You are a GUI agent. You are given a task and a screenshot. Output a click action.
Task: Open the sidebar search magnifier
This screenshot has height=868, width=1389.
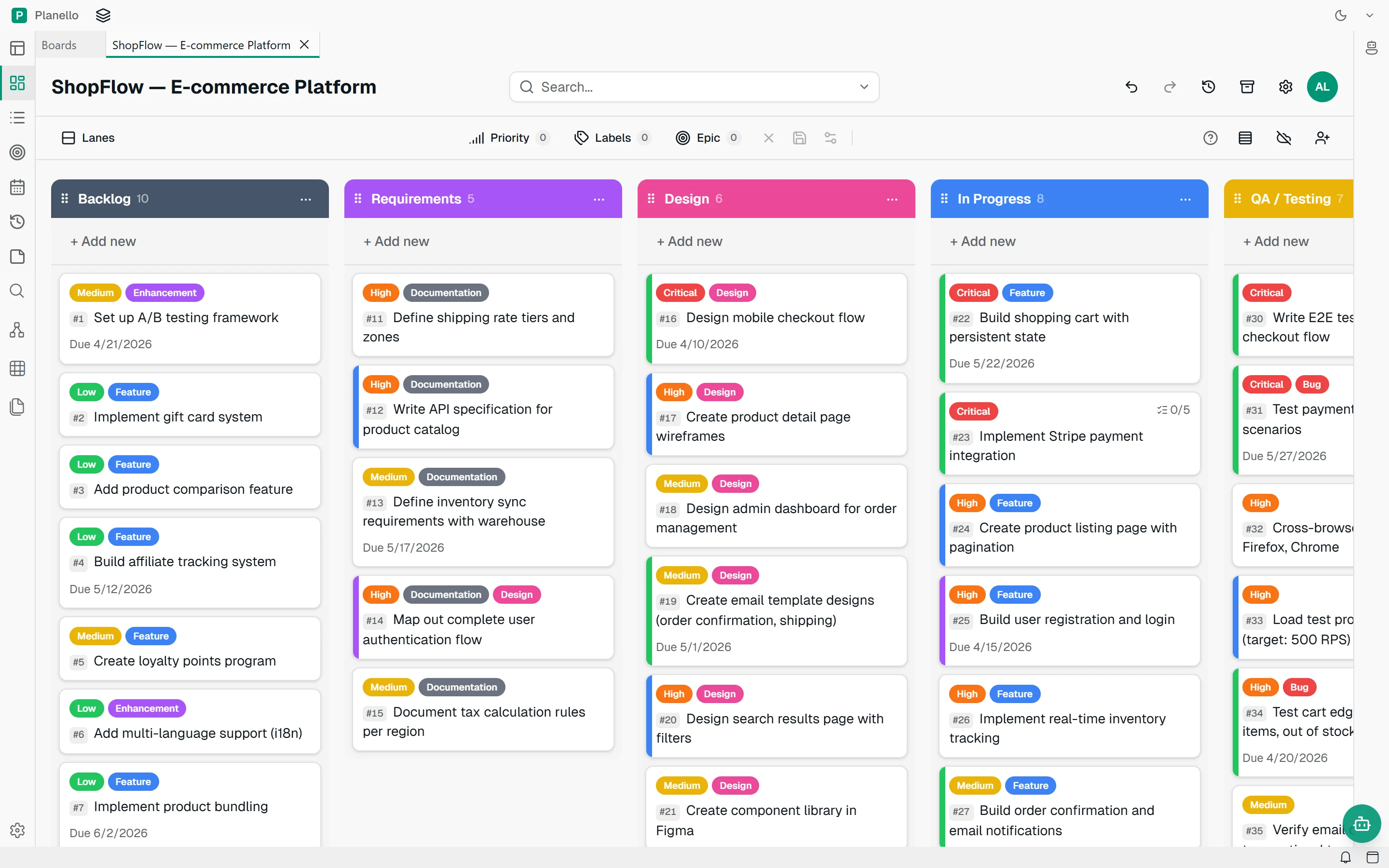(x=17, y=291)
